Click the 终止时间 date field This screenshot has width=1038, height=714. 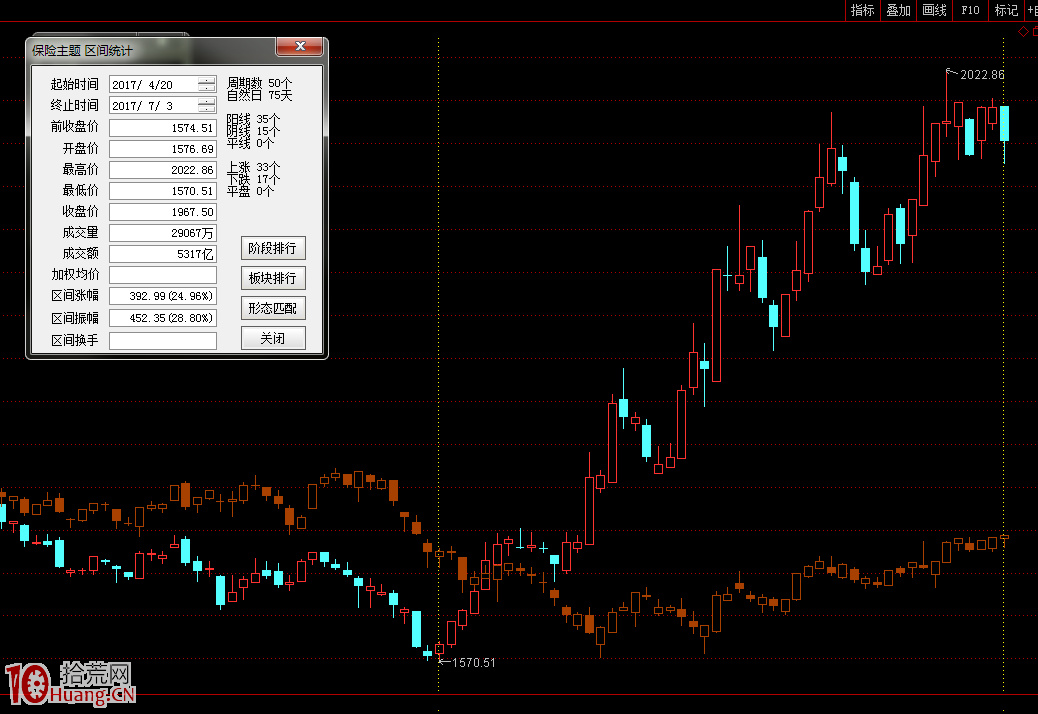coord(153,106)
